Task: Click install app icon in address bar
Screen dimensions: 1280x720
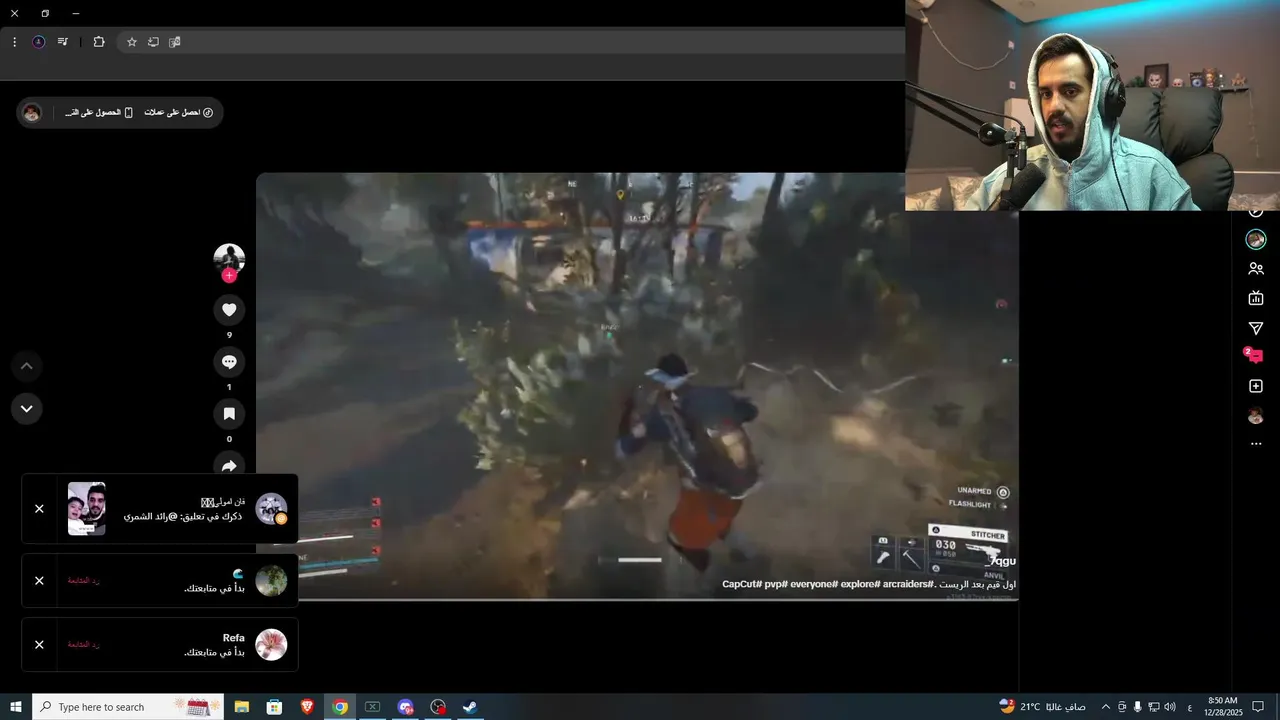Action: click(x=153, y=42)
